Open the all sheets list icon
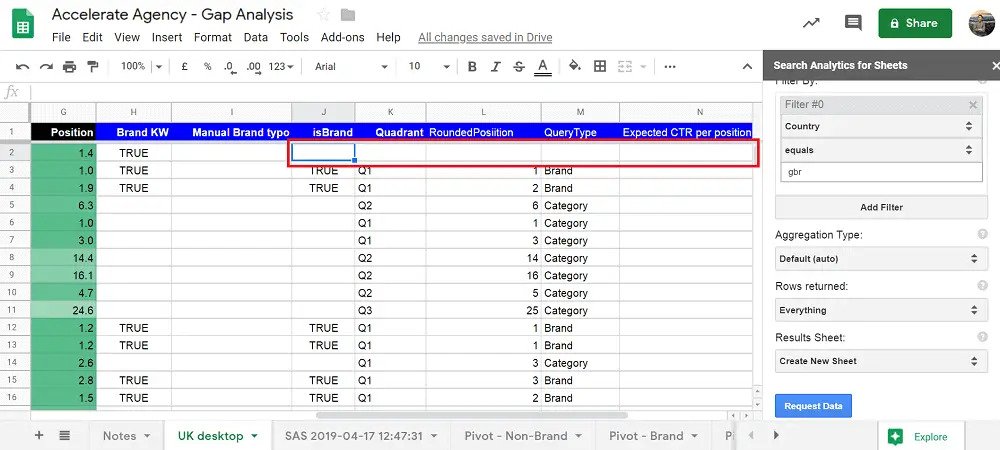The height and width of the screenshot is (450, 1000). pos(64,435)
